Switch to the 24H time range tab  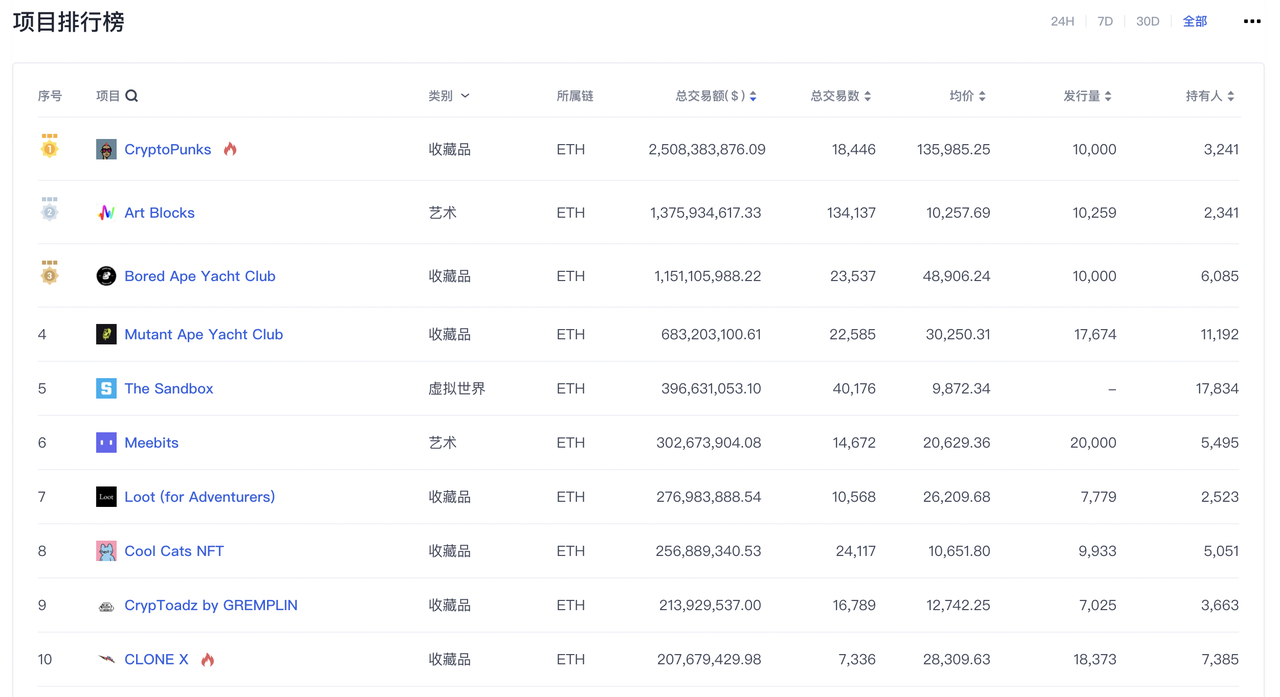point(1062,21)
